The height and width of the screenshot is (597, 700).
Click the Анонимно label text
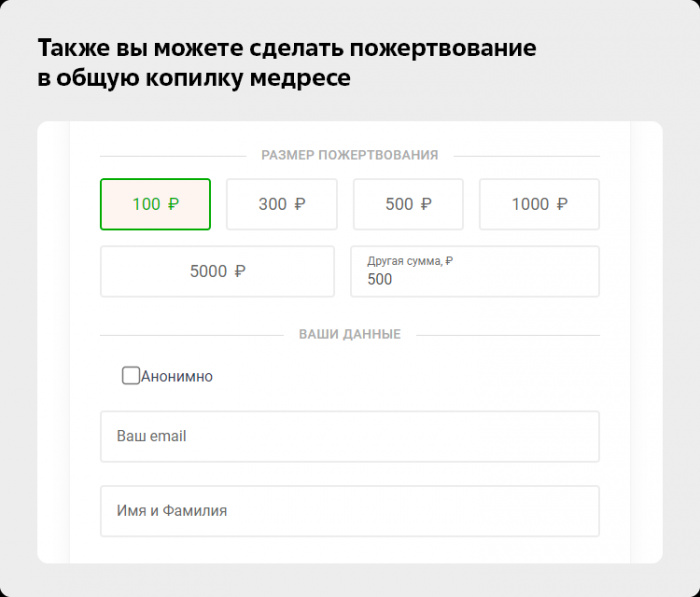[177, 377]
